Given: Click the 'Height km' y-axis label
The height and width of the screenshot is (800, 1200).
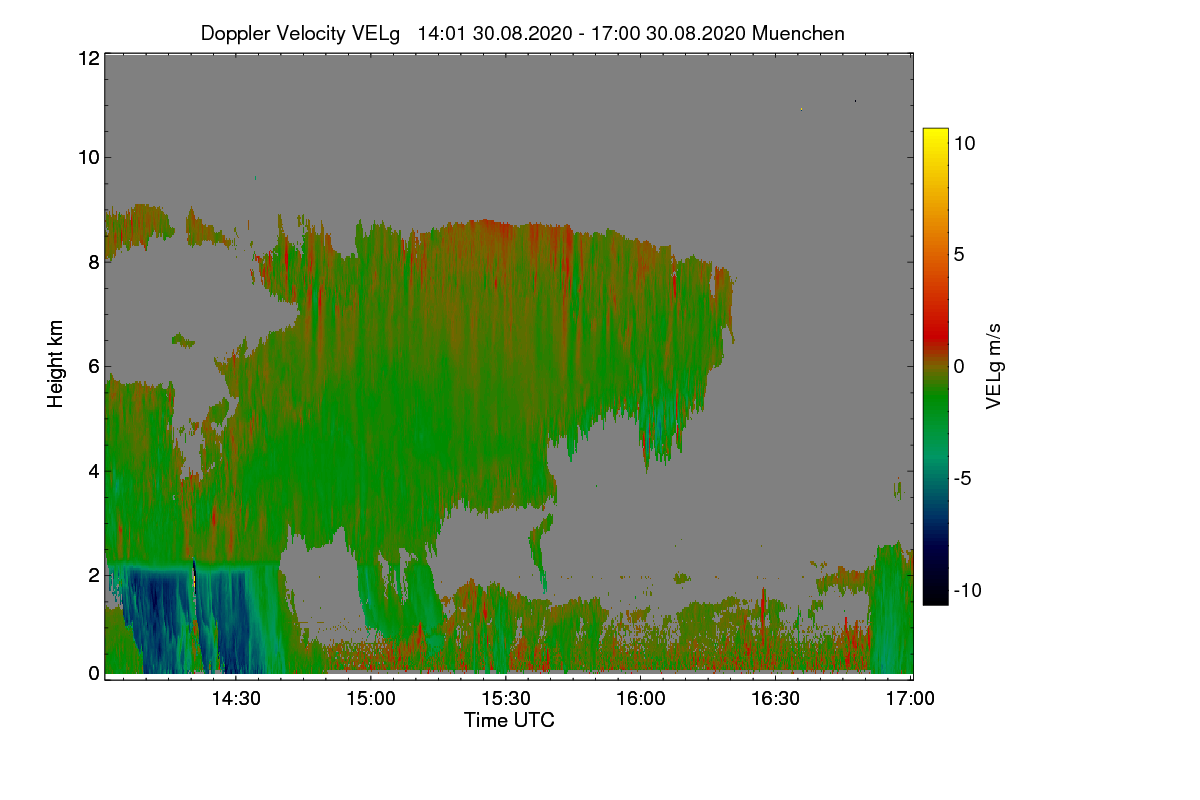Looking at the screenshot, I should 56,364.
